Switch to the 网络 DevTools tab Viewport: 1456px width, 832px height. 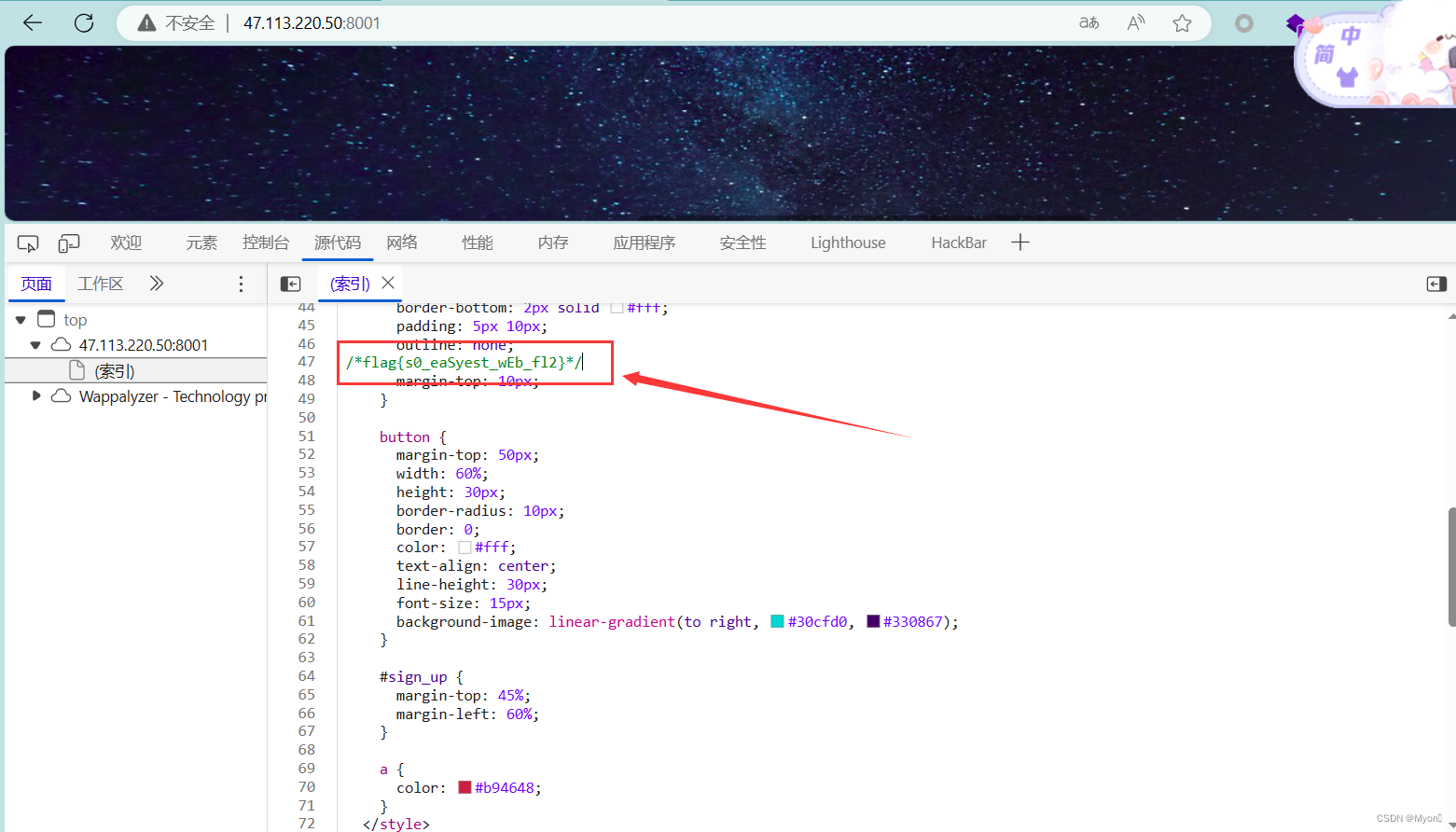pos(402,243)
